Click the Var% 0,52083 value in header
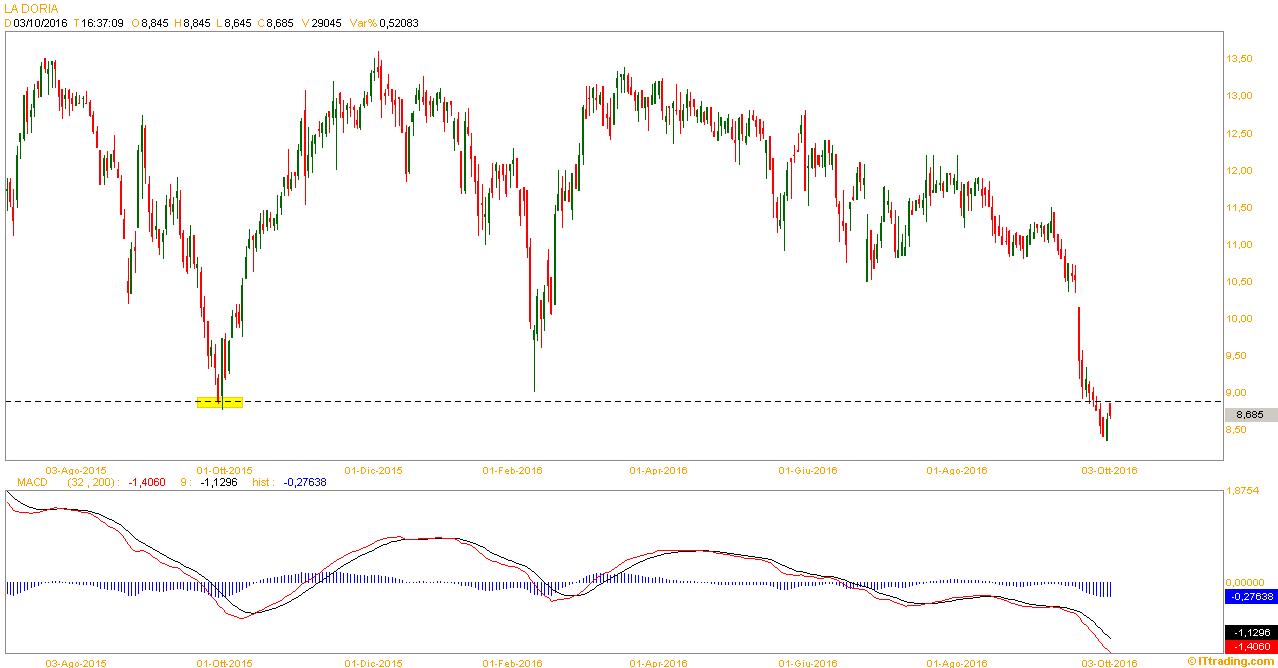1278x668 pixels. [382, 22]
